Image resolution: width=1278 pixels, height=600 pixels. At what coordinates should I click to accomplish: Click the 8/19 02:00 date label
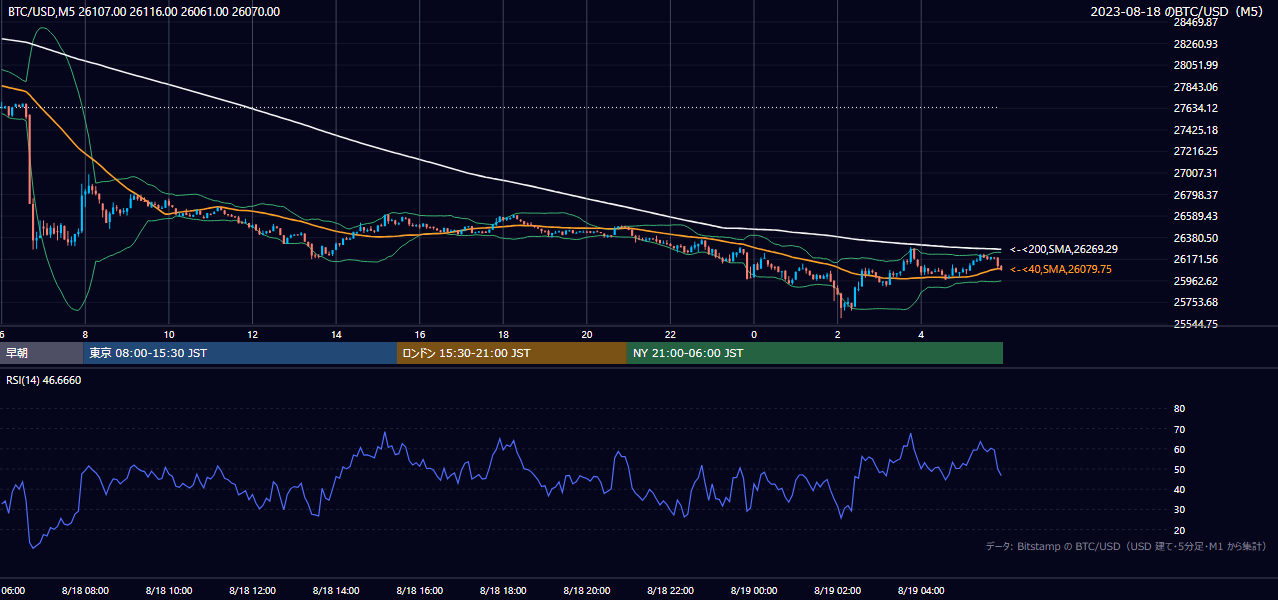click(838, 591)
